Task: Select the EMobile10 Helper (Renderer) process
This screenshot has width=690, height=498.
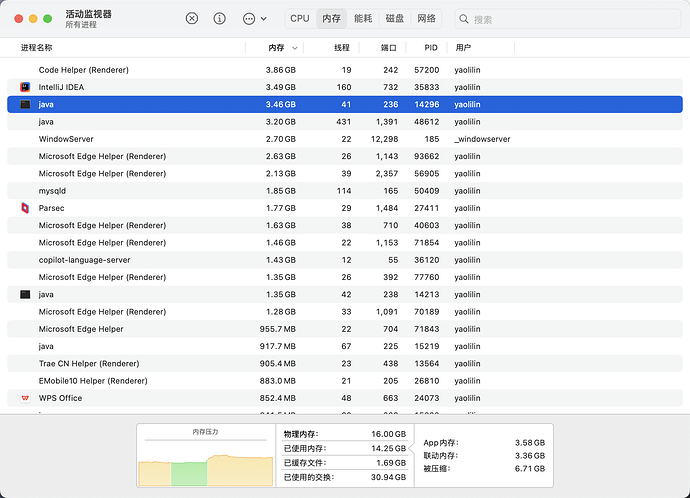Action: (x=345, y=381)
